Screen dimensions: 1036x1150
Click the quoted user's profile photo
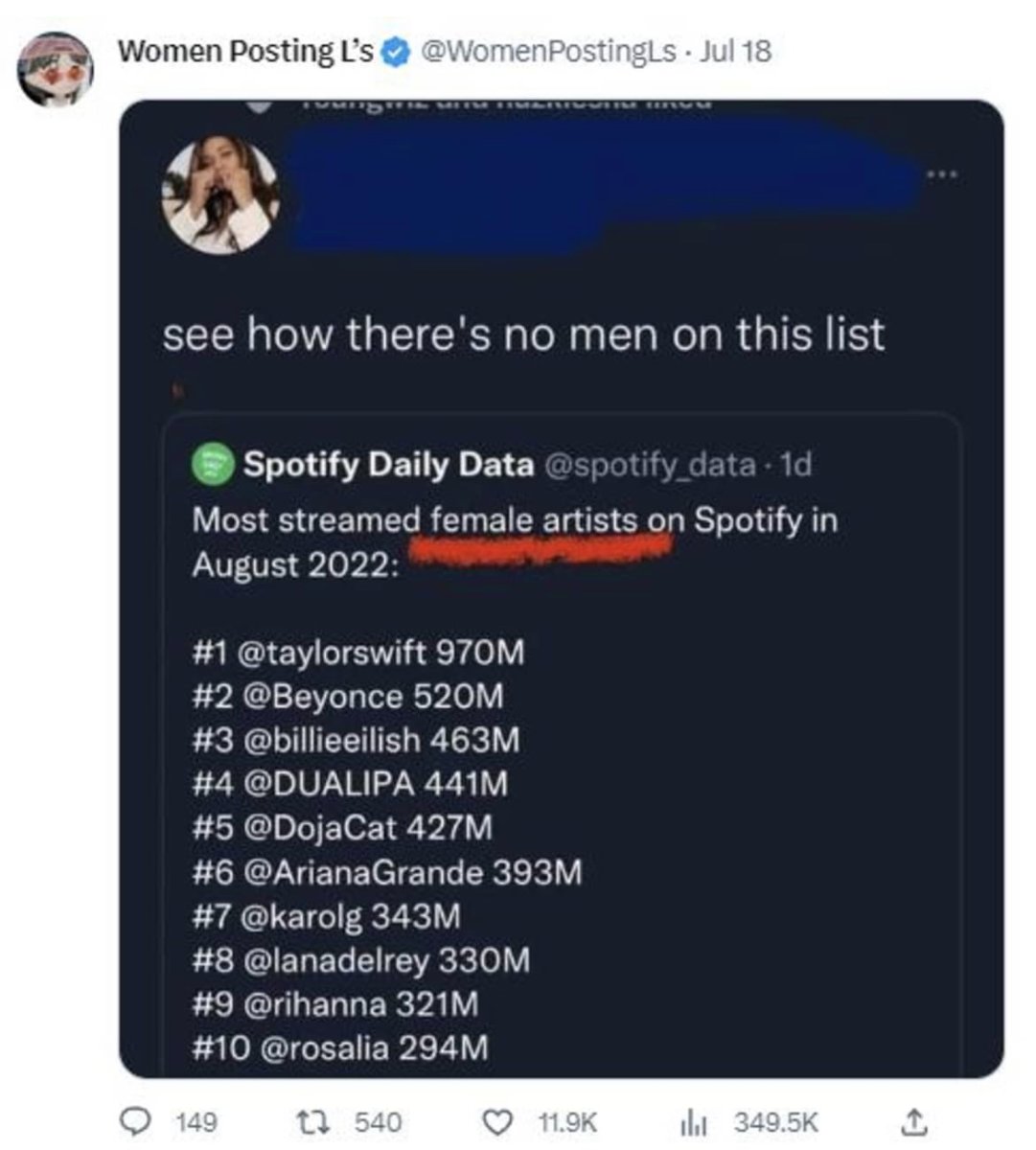tap(221, 195)
